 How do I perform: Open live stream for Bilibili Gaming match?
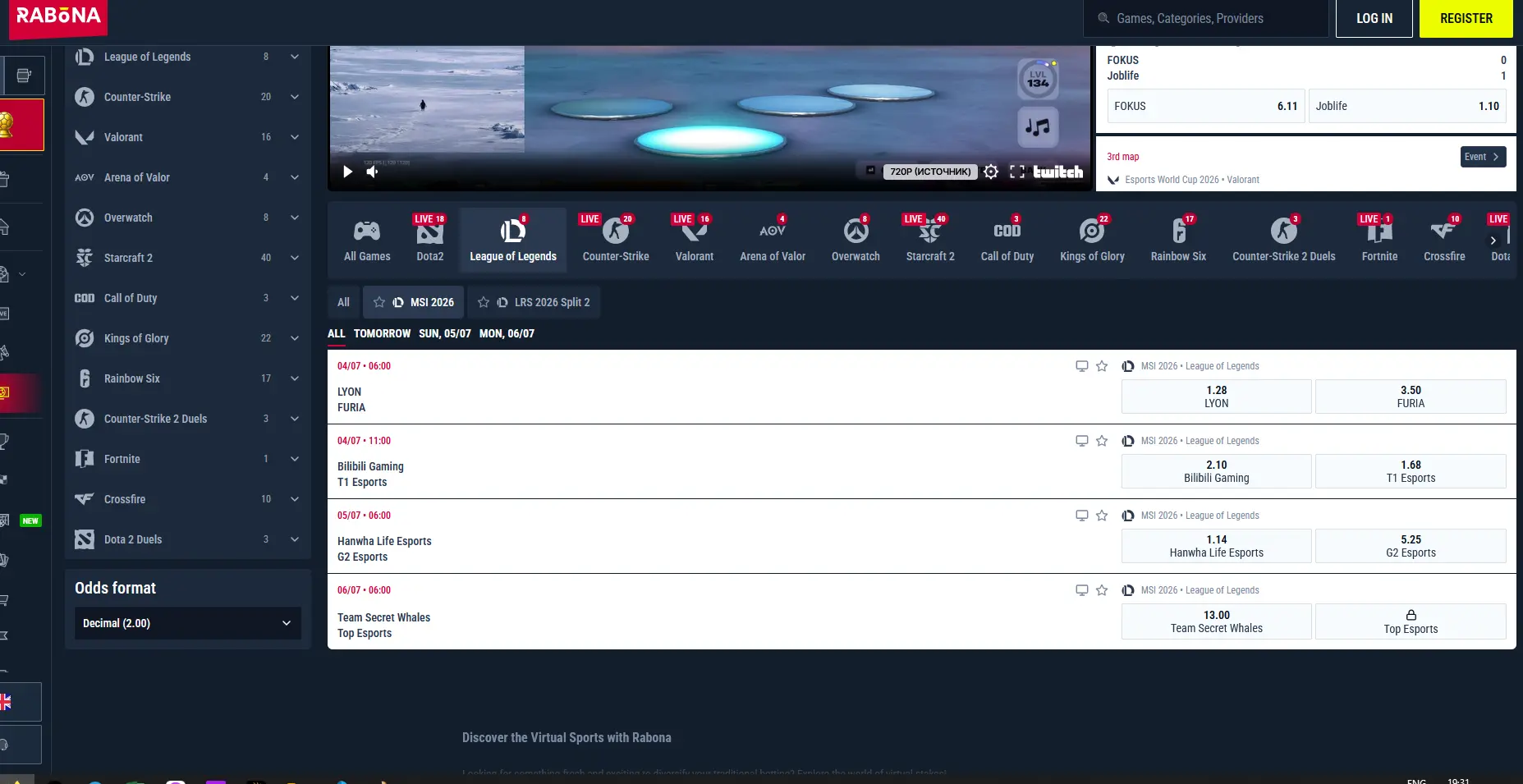1082,441
